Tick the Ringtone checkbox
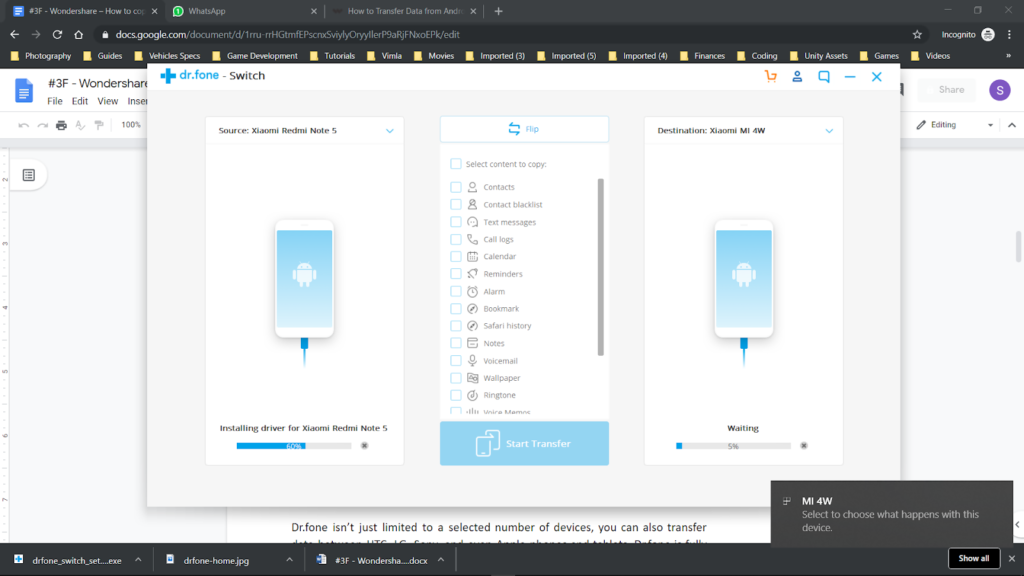The image size is (1024, 576). click(x=456, y=395)
